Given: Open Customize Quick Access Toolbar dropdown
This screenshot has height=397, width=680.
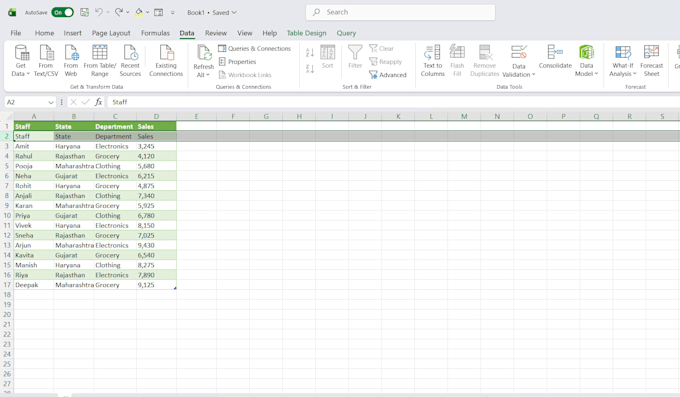Looking at the screenshot, I should (x=173, y=13).
